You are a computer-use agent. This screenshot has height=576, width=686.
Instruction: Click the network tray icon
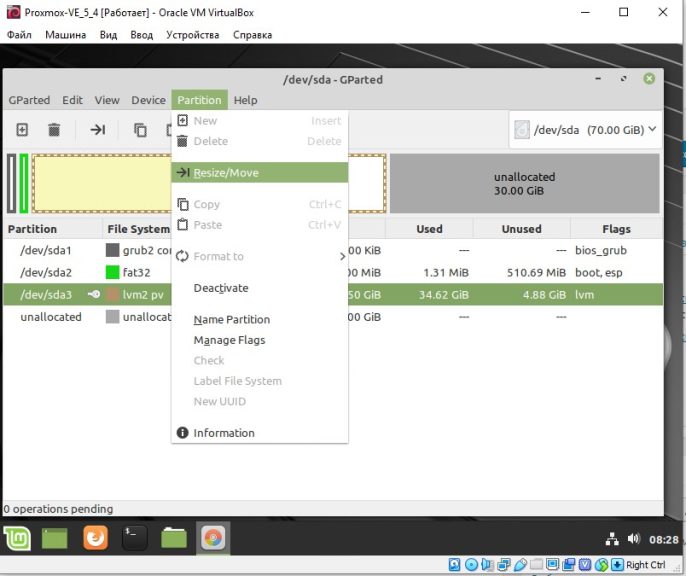point(612,539)
